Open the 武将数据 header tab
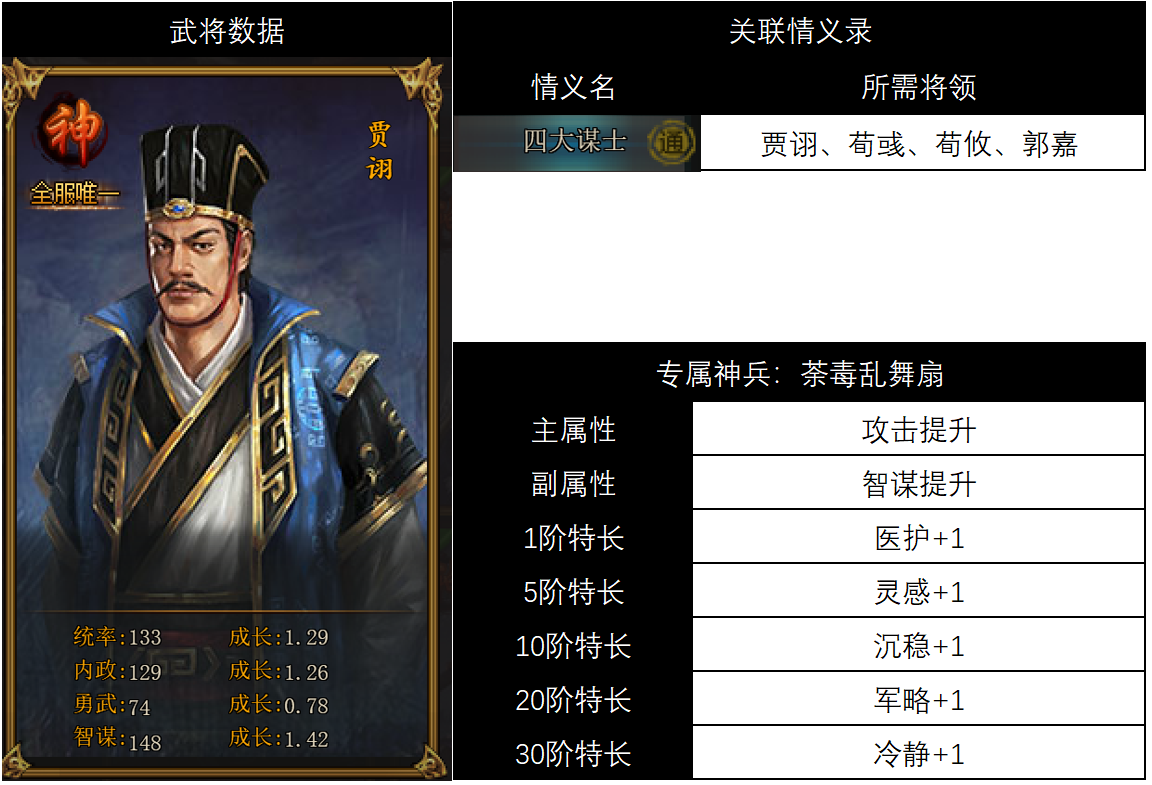1152x785 pixels. coord(227,31)
